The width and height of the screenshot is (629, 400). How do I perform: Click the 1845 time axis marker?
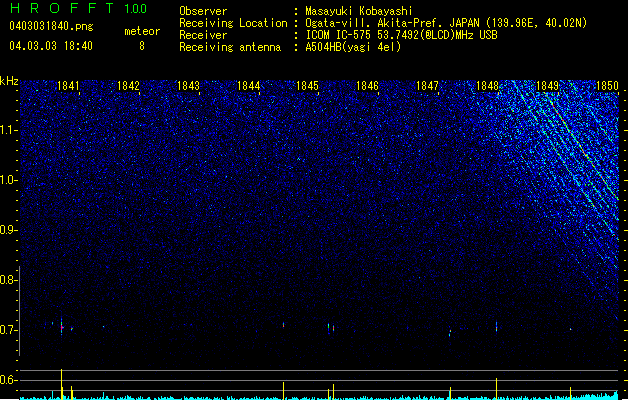(x=307, y=86)
